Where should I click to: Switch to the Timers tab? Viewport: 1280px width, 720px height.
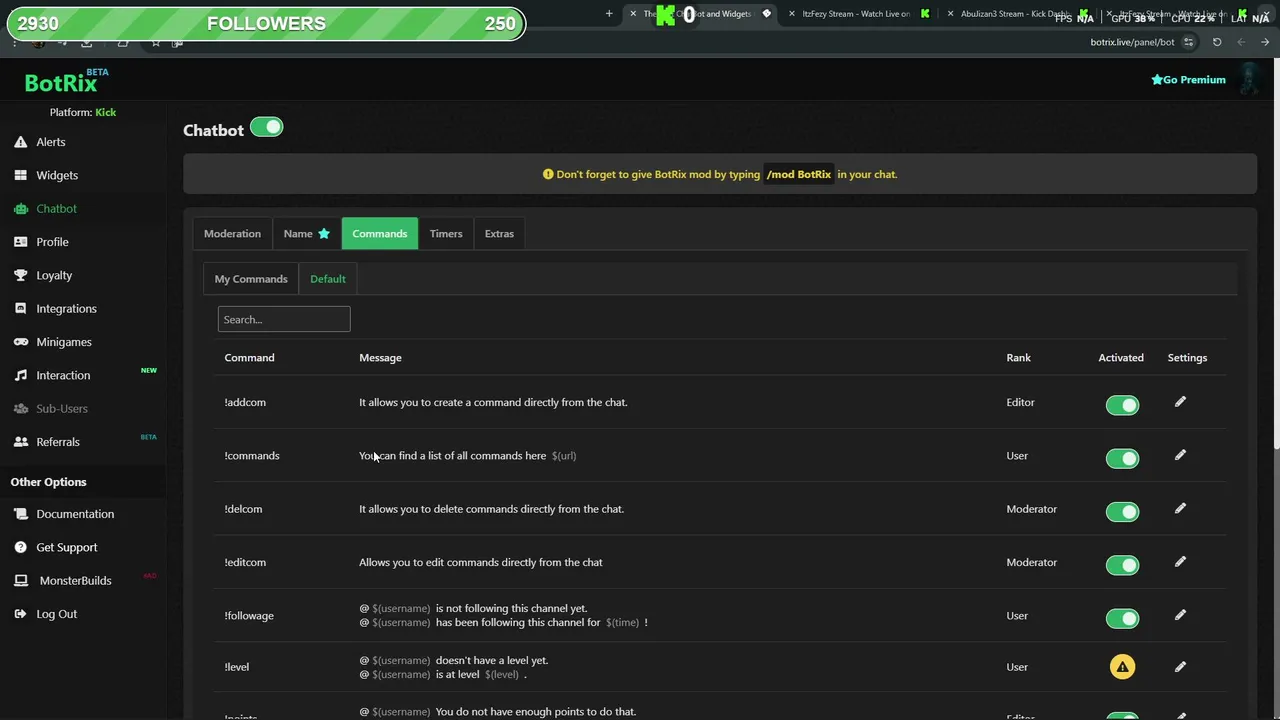[446, 233]
